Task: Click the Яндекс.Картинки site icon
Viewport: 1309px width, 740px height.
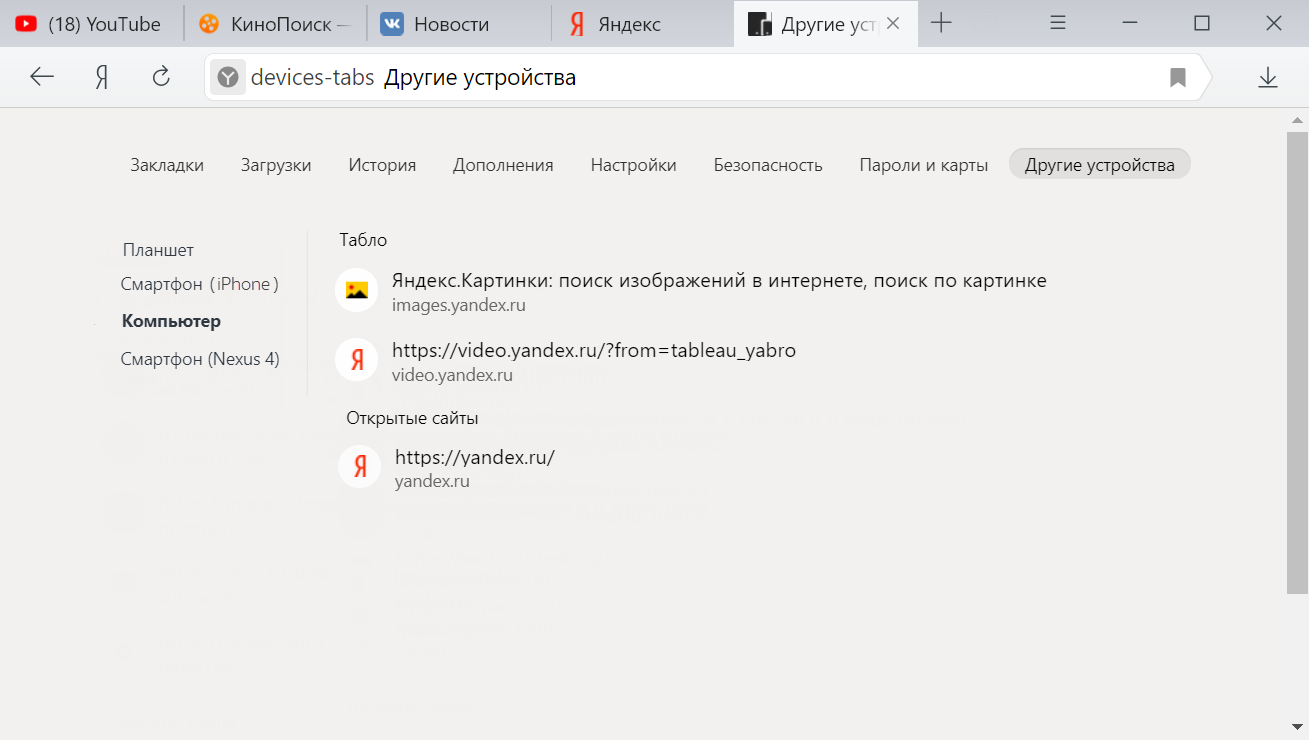Action: (x=356, y=290)
